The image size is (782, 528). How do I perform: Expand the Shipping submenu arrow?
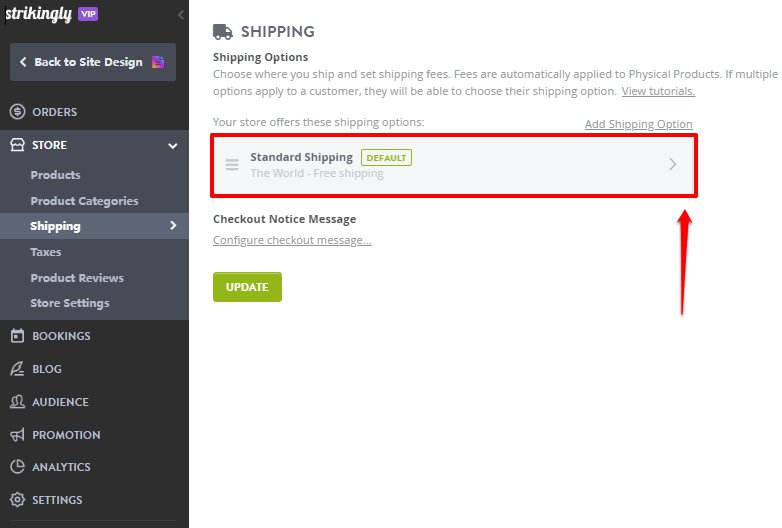(173, 225)
